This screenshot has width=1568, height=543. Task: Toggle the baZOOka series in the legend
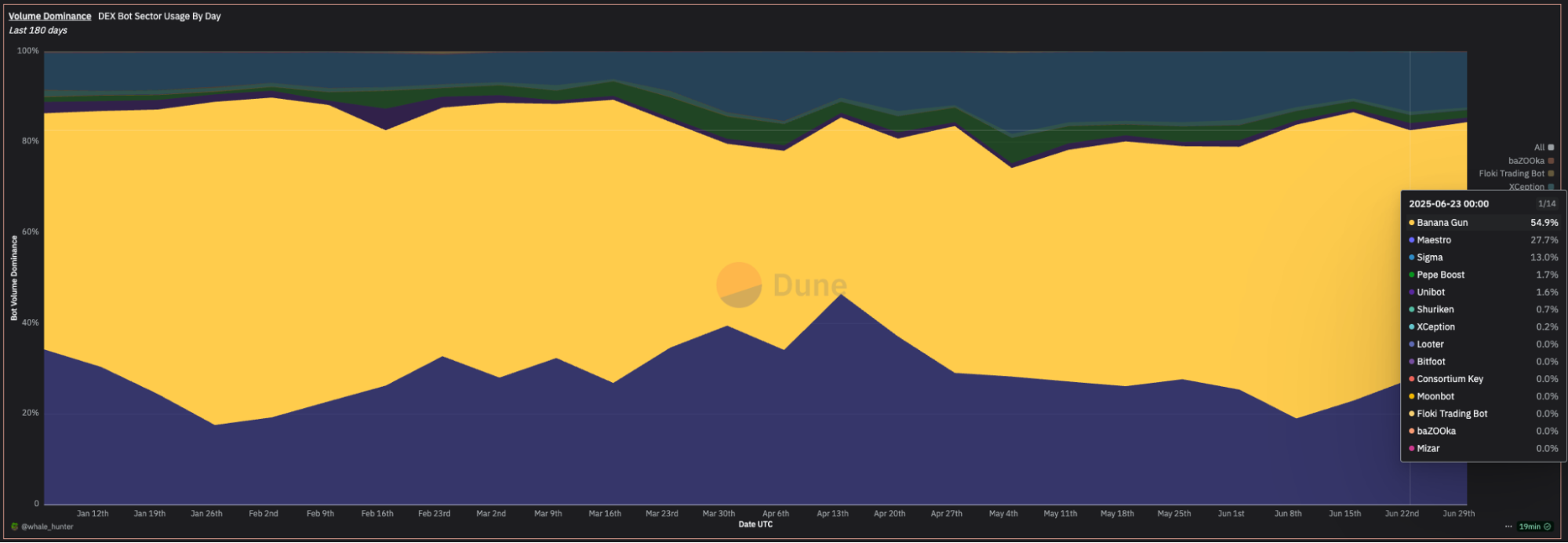tap(1531, 160)
